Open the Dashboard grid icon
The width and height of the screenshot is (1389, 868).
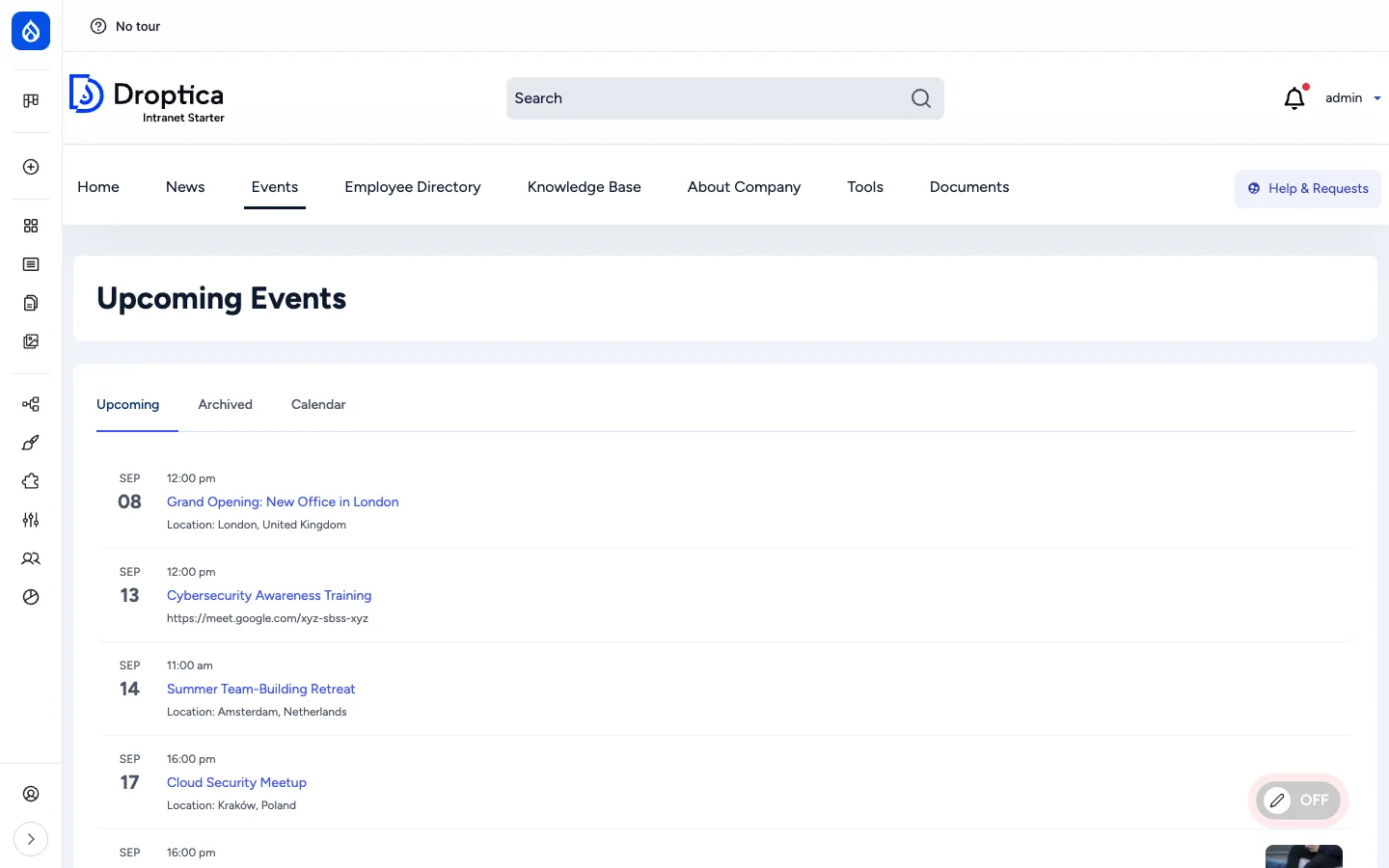(x=31, y=226)
